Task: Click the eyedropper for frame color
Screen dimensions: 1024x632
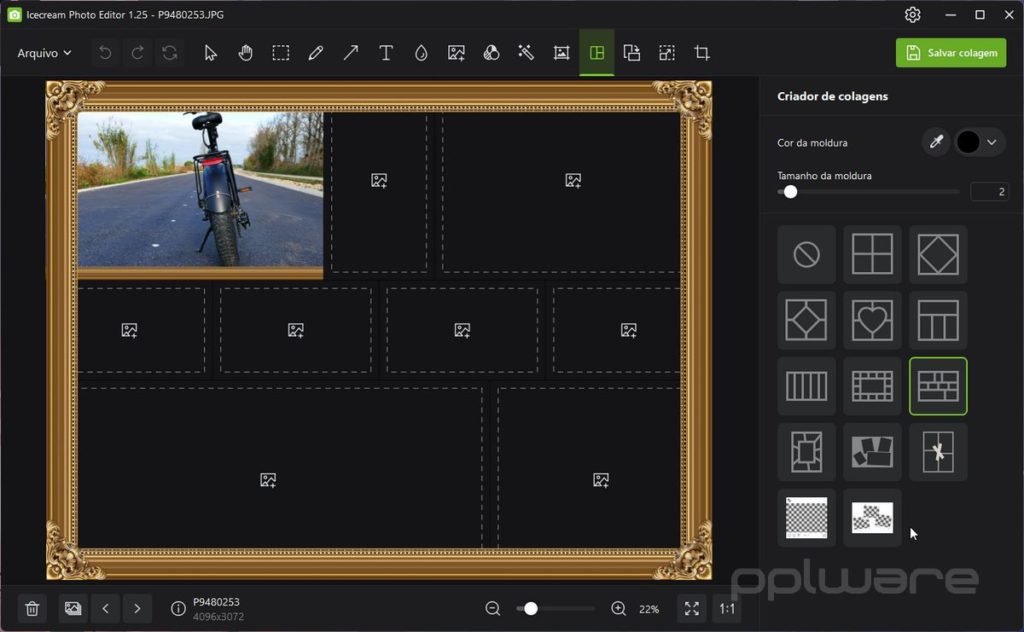Action: [936, 142]
